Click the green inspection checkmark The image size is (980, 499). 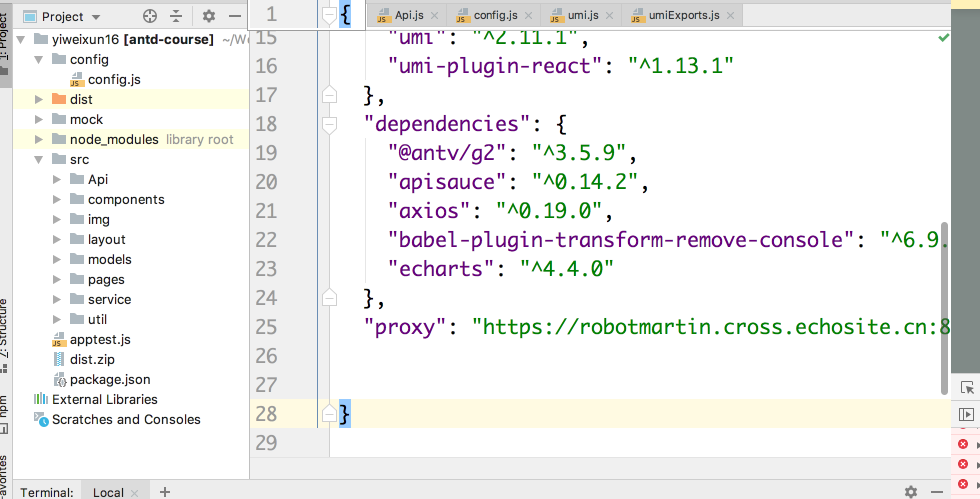944,38
